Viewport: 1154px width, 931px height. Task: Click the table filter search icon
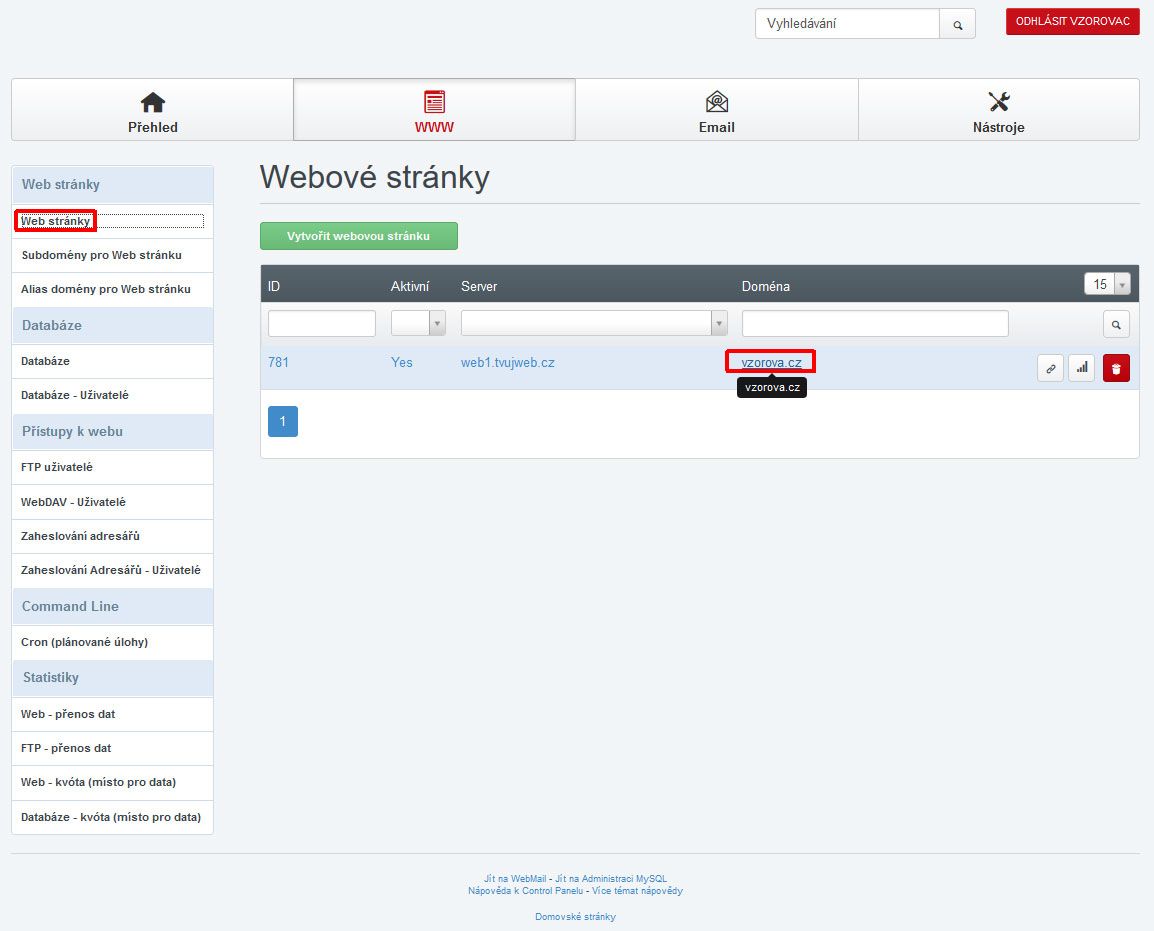click(x=1116, y=324)
